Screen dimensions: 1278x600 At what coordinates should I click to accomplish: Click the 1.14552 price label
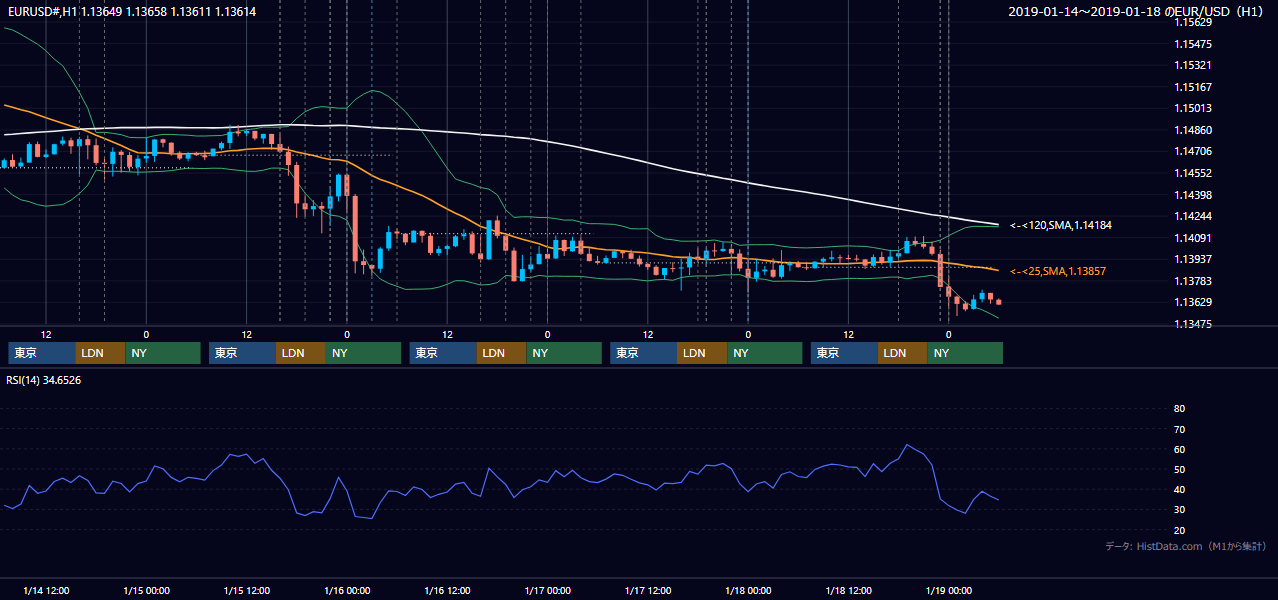point(1194,173)
